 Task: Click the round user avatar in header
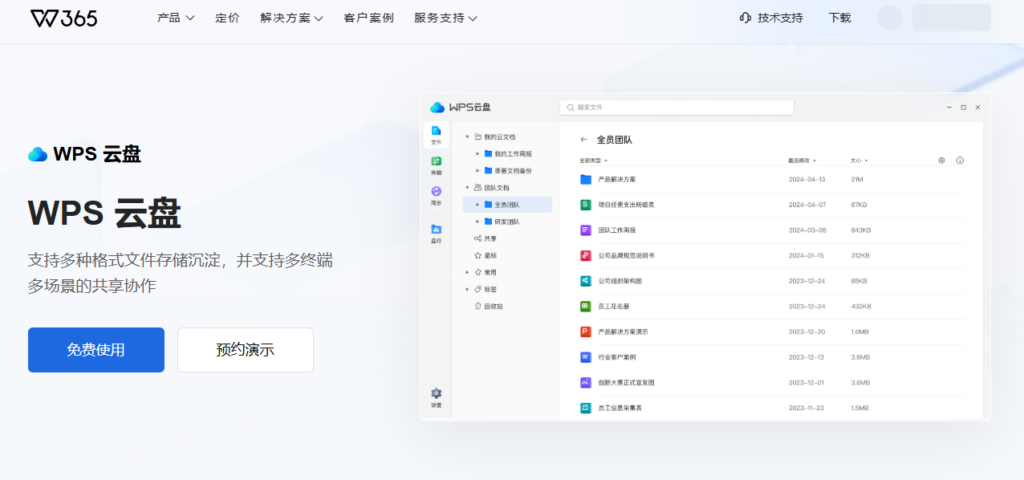(x=889, y=18)
